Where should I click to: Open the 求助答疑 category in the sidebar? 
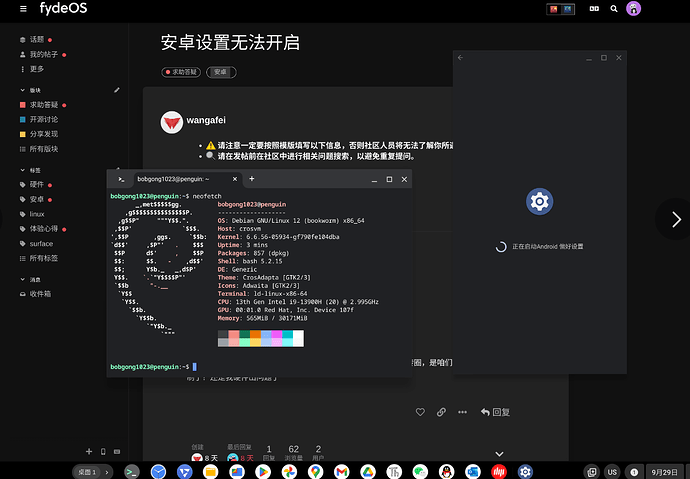point(43,104)
